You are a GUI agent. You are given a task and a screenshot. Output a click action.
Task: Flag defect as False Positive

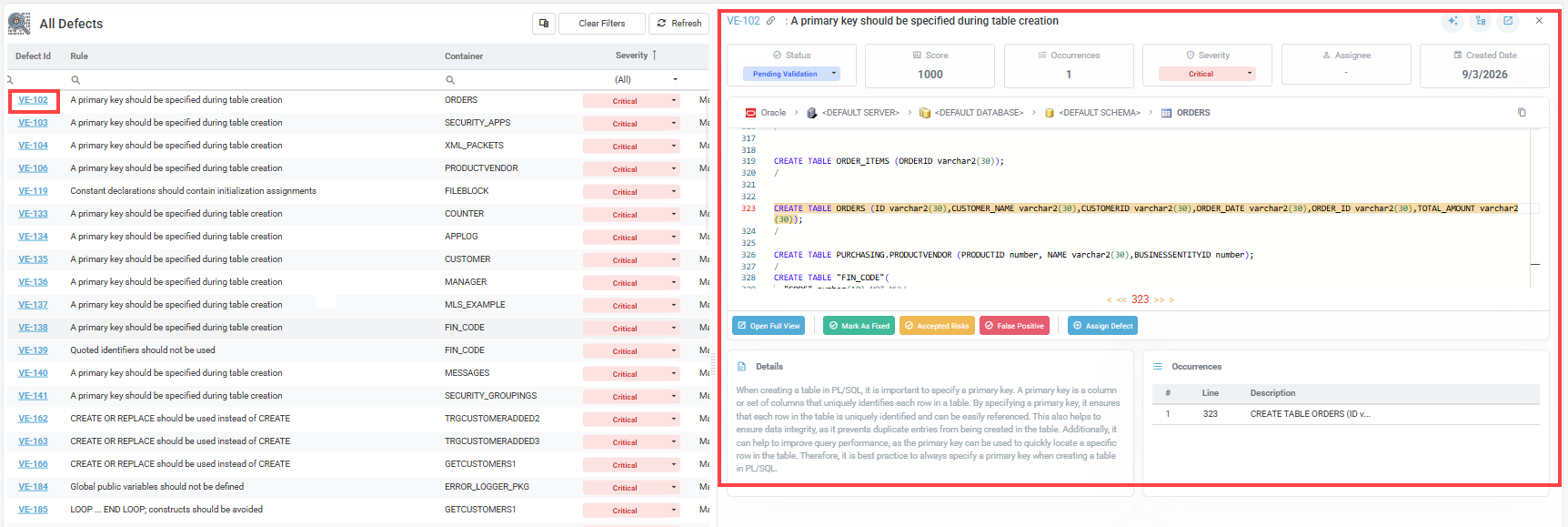[x=1014, y=326]
